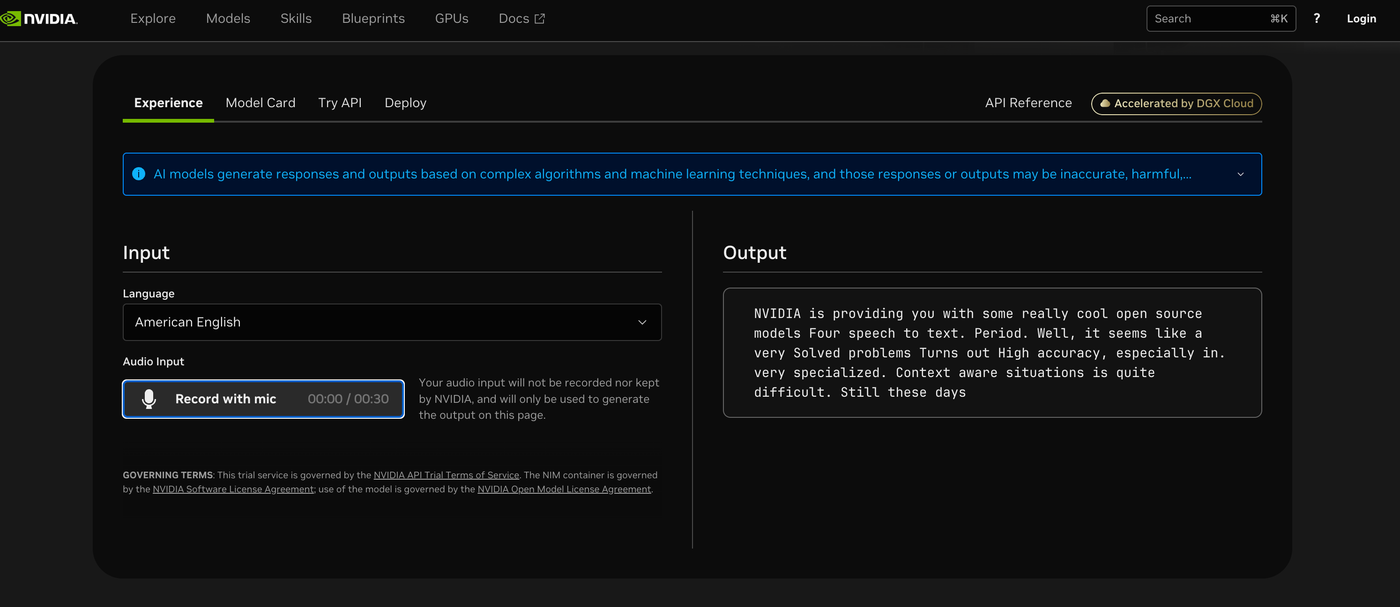This screenshot has height=607, width=1400.
Task: Click the NVIDIA logo
Action: 39,18
